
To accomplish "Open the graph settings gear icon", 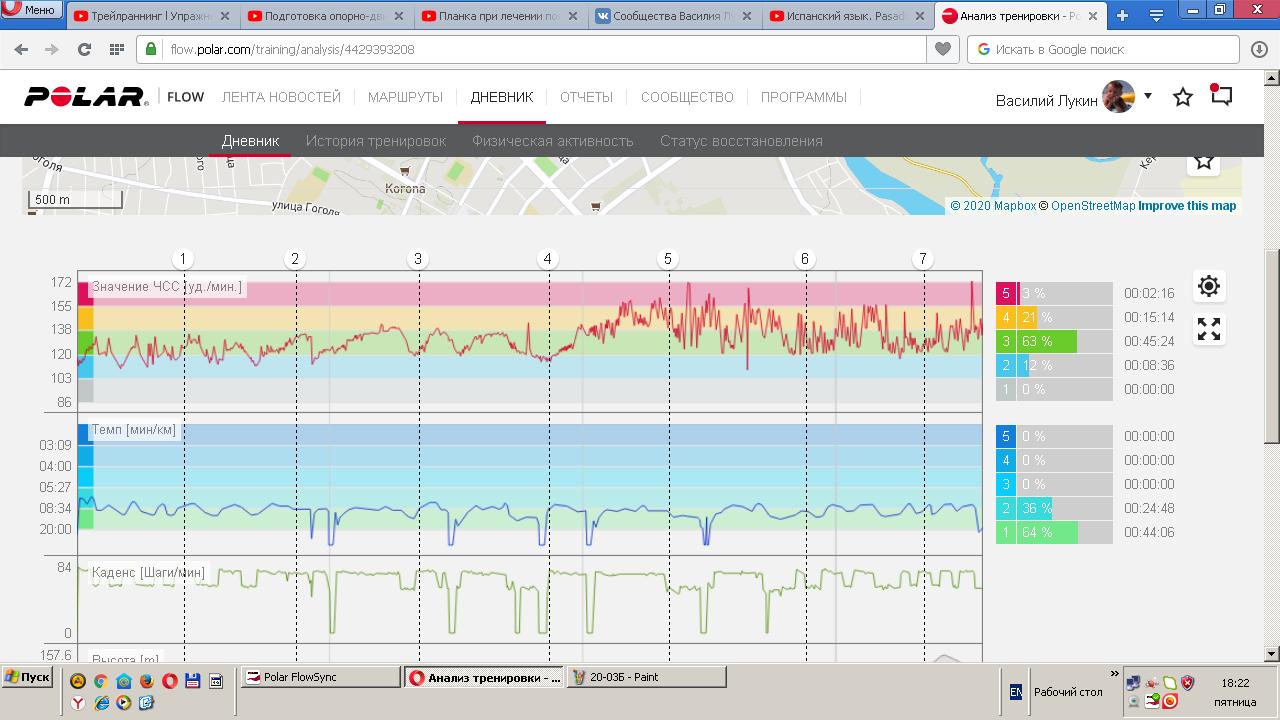I will 1208,287.
